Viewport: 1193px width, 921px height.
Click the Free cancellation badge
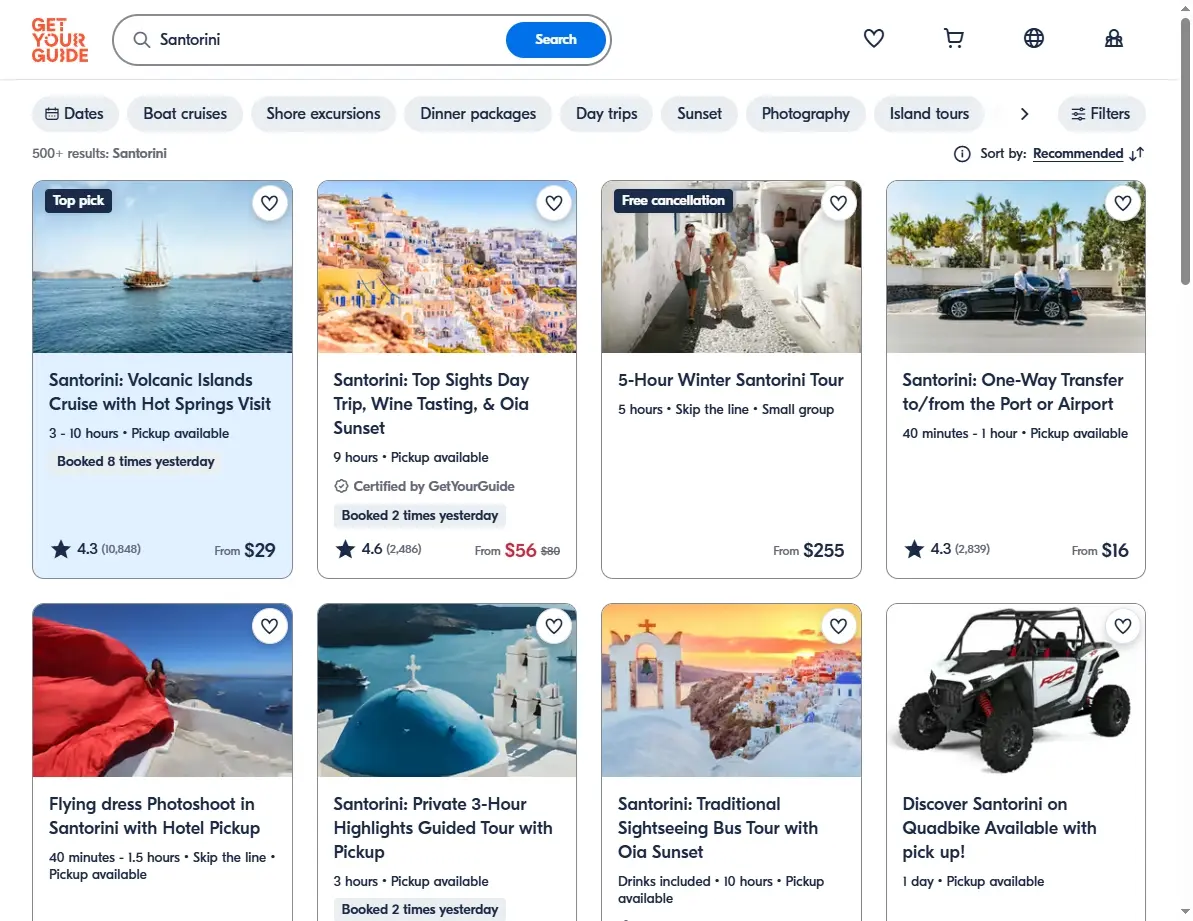pyautogui.click(x=673, y=201)
